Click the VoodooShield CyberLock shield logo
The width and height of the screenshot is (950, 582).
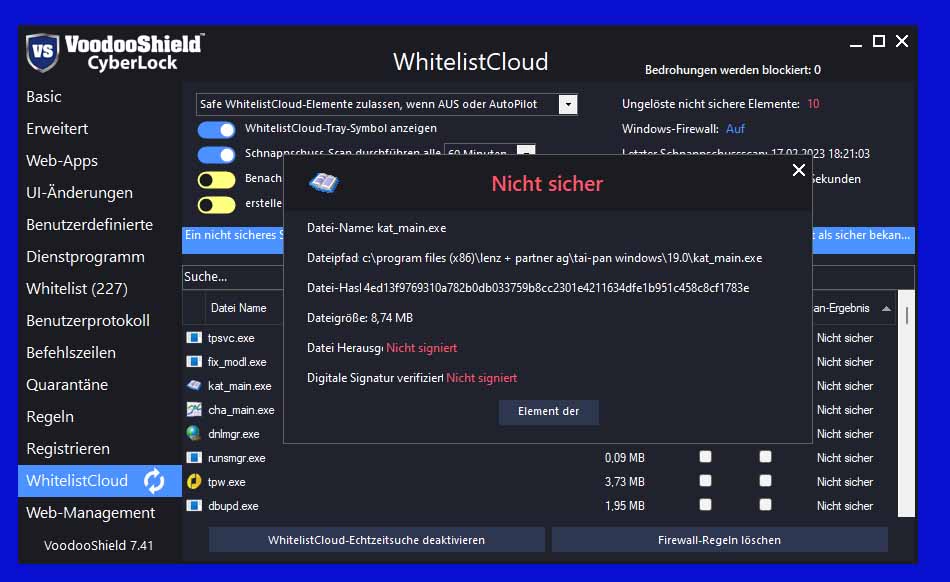pyautogui.click(x=42, y=52)
